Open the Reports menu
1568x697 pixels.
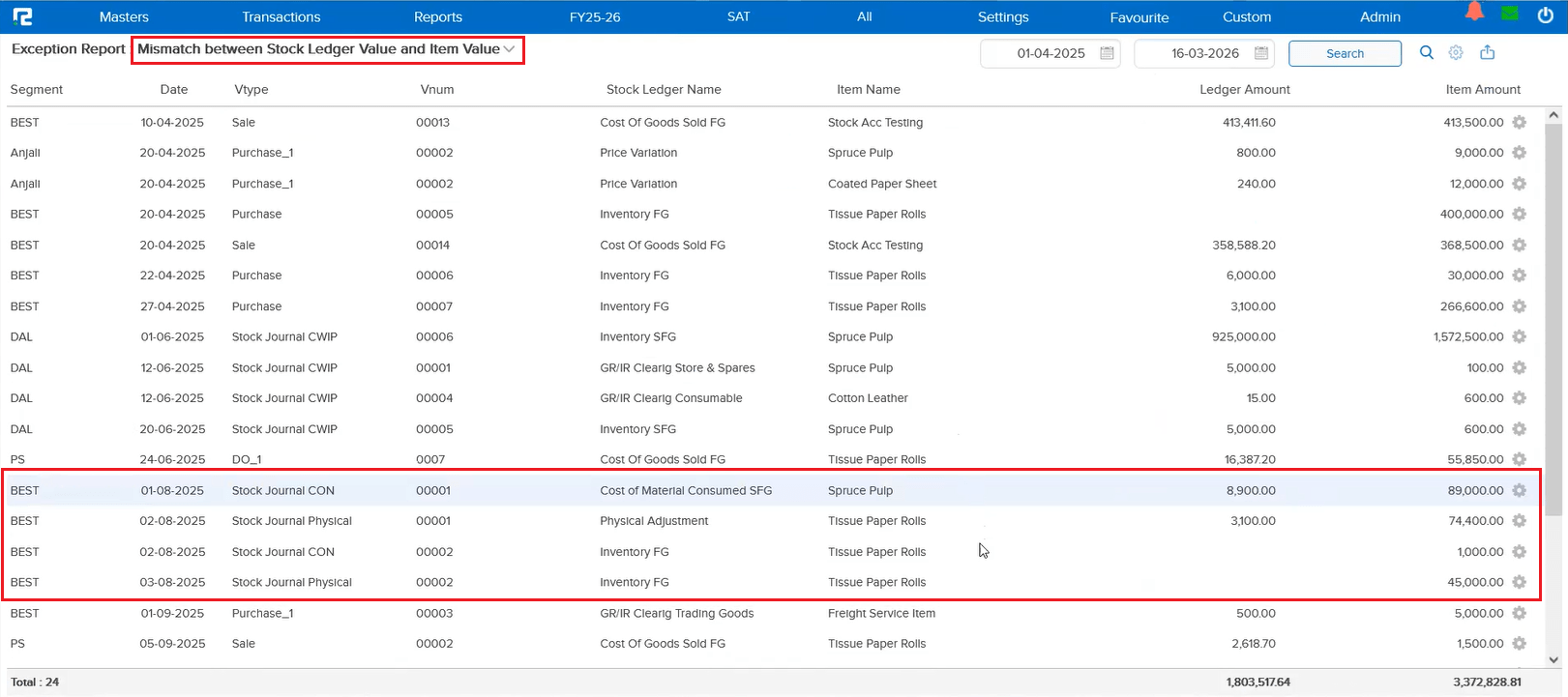[438, 16]
